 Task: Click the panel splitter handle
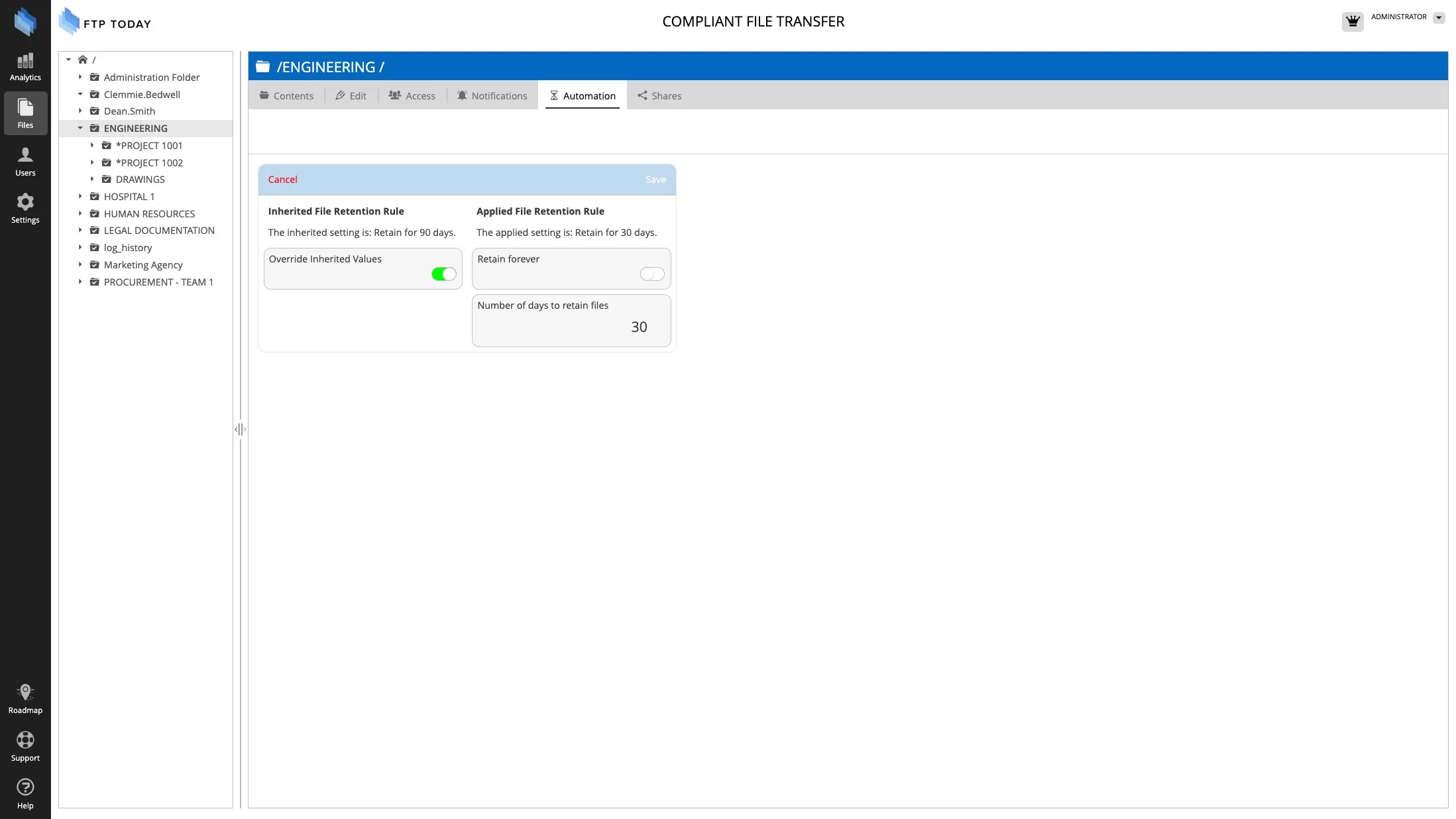point(240,429)
